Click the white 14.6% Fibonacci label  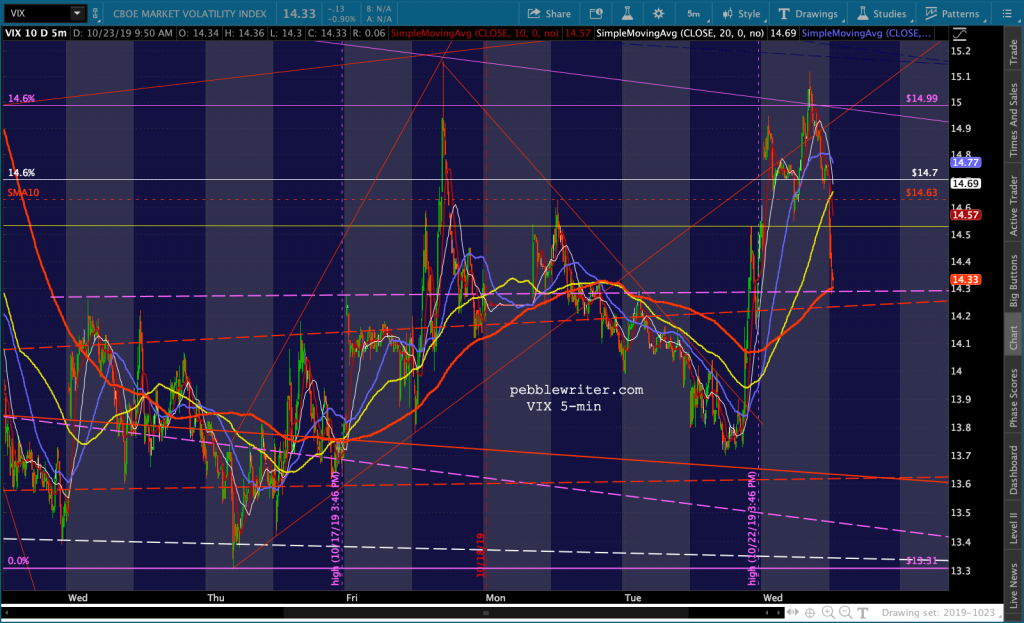tap(22, 172)
